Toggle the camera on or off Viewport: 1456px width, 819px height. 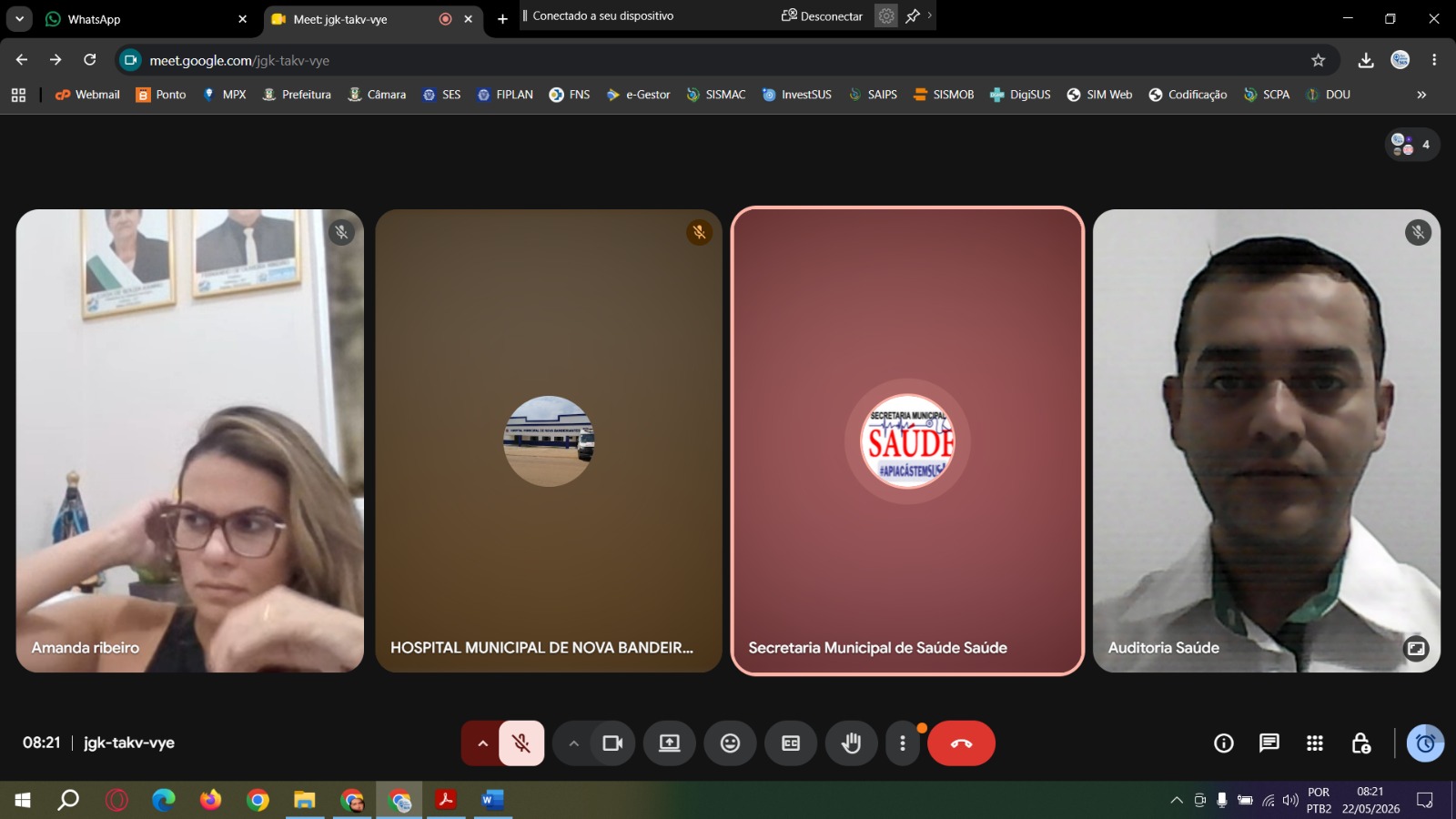click(x=612, y=743)
